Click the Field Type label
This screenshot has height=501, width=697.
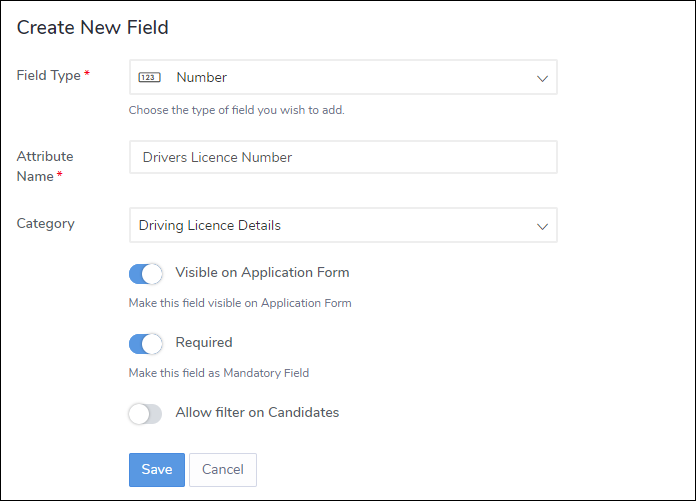[48, 76]
